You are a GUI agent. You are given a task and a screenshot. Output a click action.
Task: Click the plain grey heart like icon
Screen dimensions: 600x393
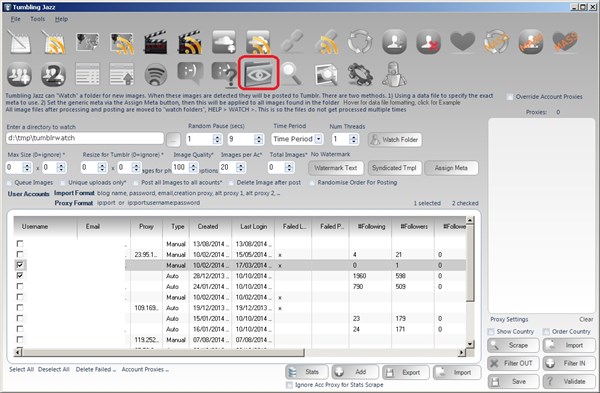(463, 41)
